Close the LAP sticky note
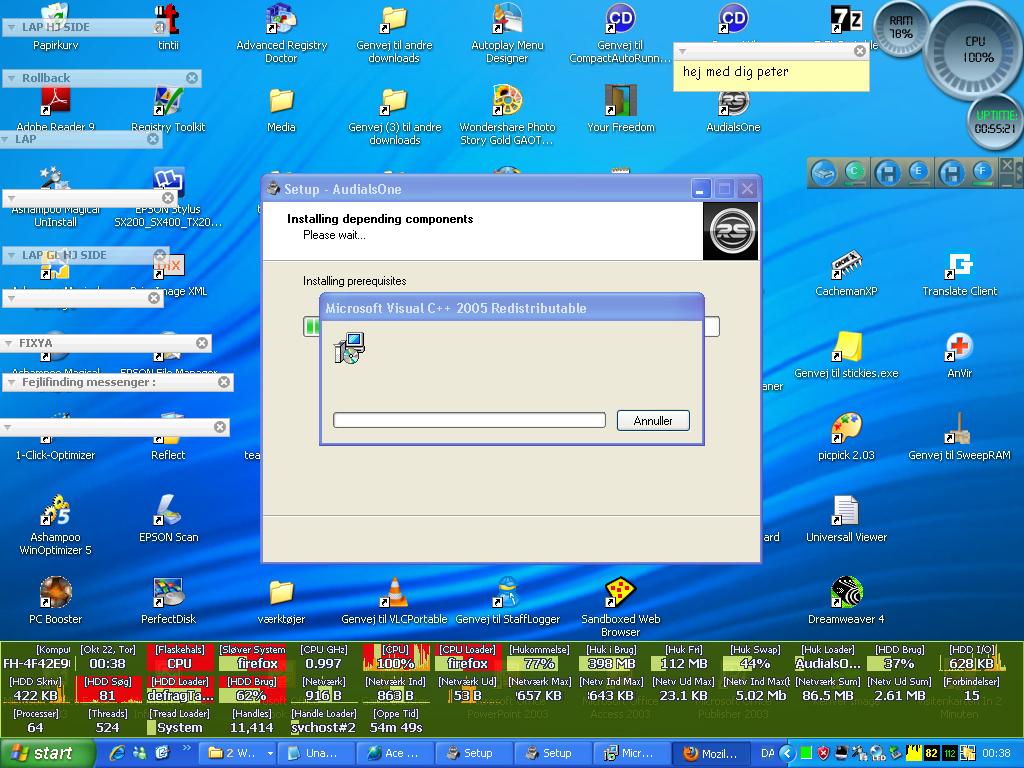 [x=153, y=139]
